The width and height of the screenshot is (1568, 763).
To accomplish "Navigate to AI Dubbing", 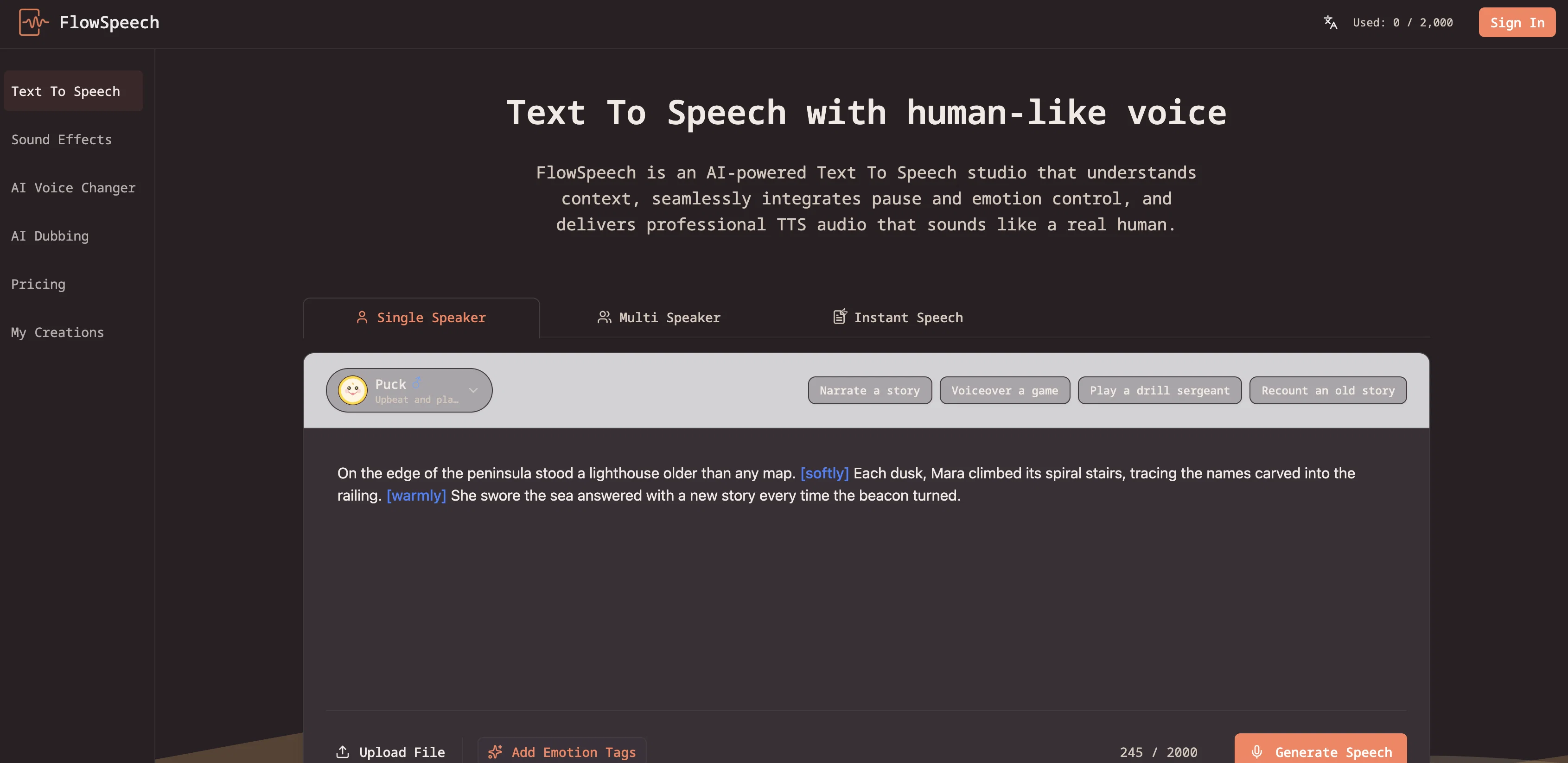I will [50, 236].
